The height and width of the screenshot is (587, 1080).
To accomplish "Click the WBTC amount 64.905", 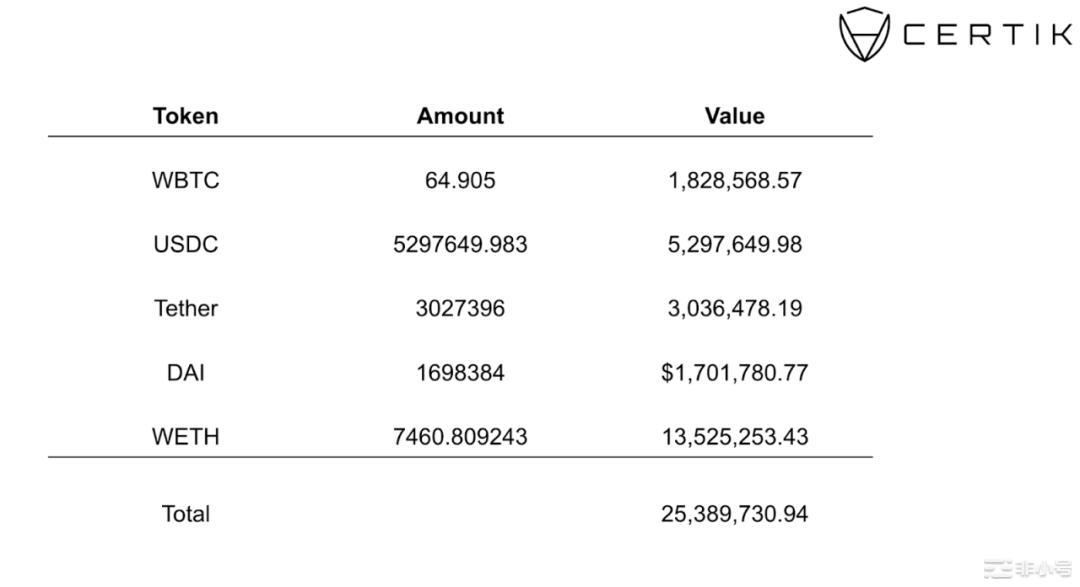I will (460, 180).
